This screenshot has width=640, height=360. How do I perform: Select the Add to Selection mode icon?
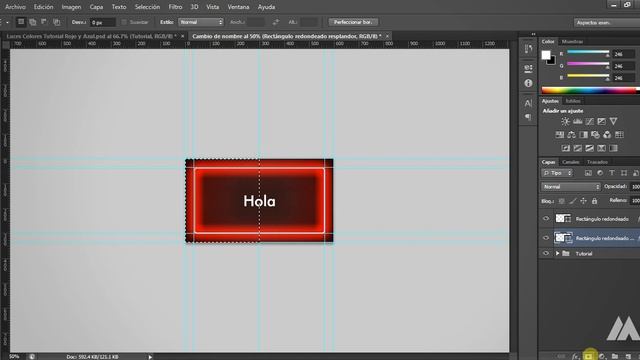coord(33,22)
